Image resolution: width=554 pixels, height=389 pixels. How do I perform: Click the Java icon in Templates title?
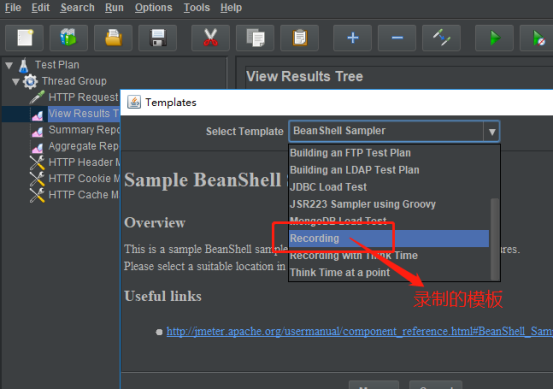[x=134, y=102]
